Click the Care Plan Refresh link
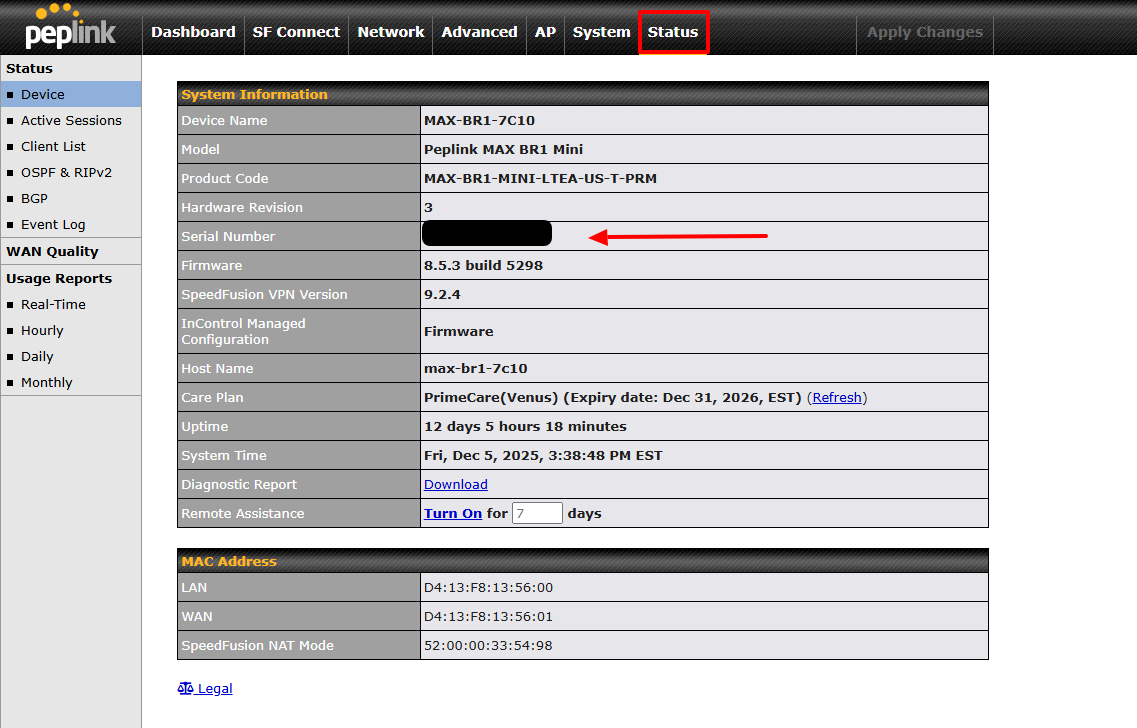 [837, 397]
